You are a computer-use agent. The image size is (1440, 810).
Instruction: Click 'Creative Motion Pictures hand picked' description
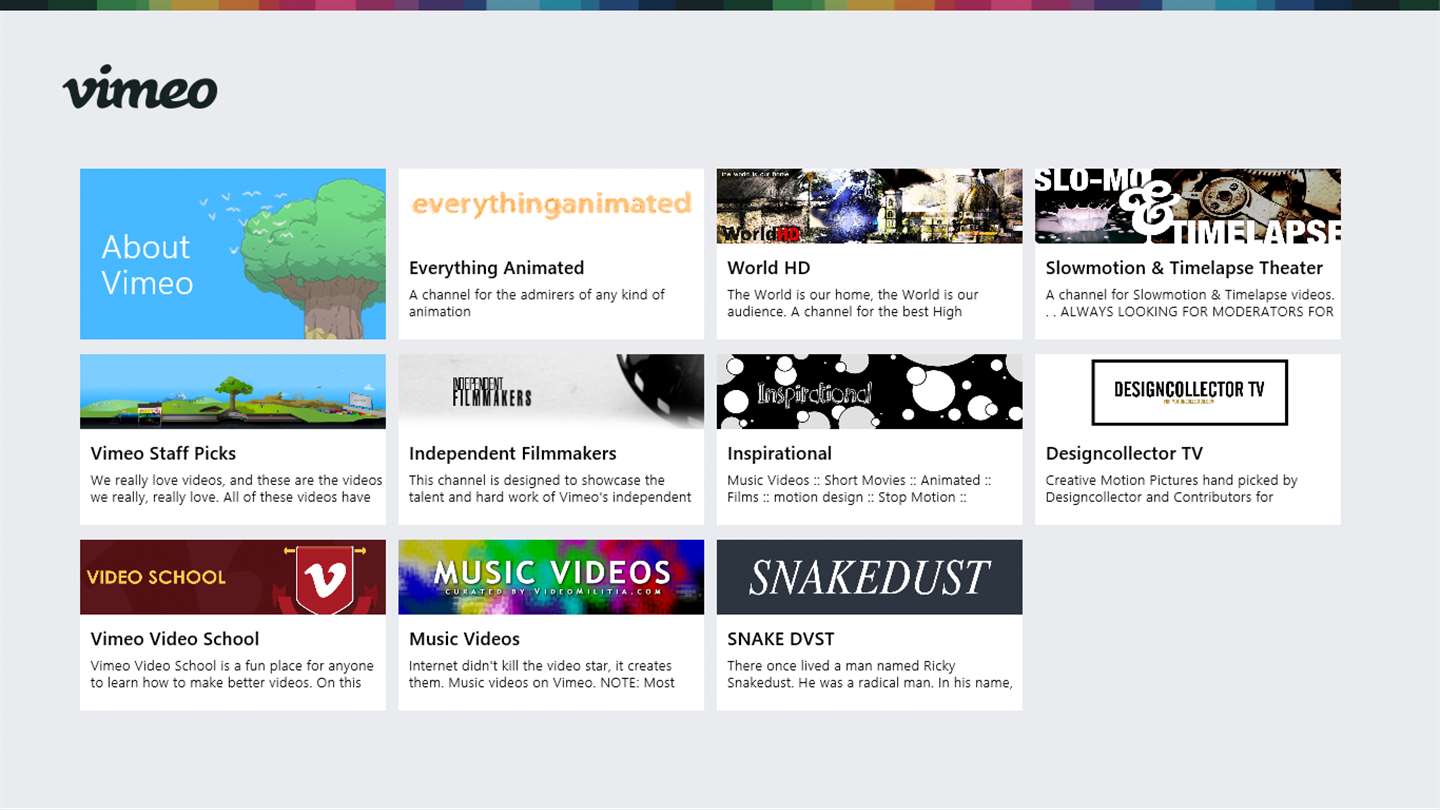click(1171, 488)
